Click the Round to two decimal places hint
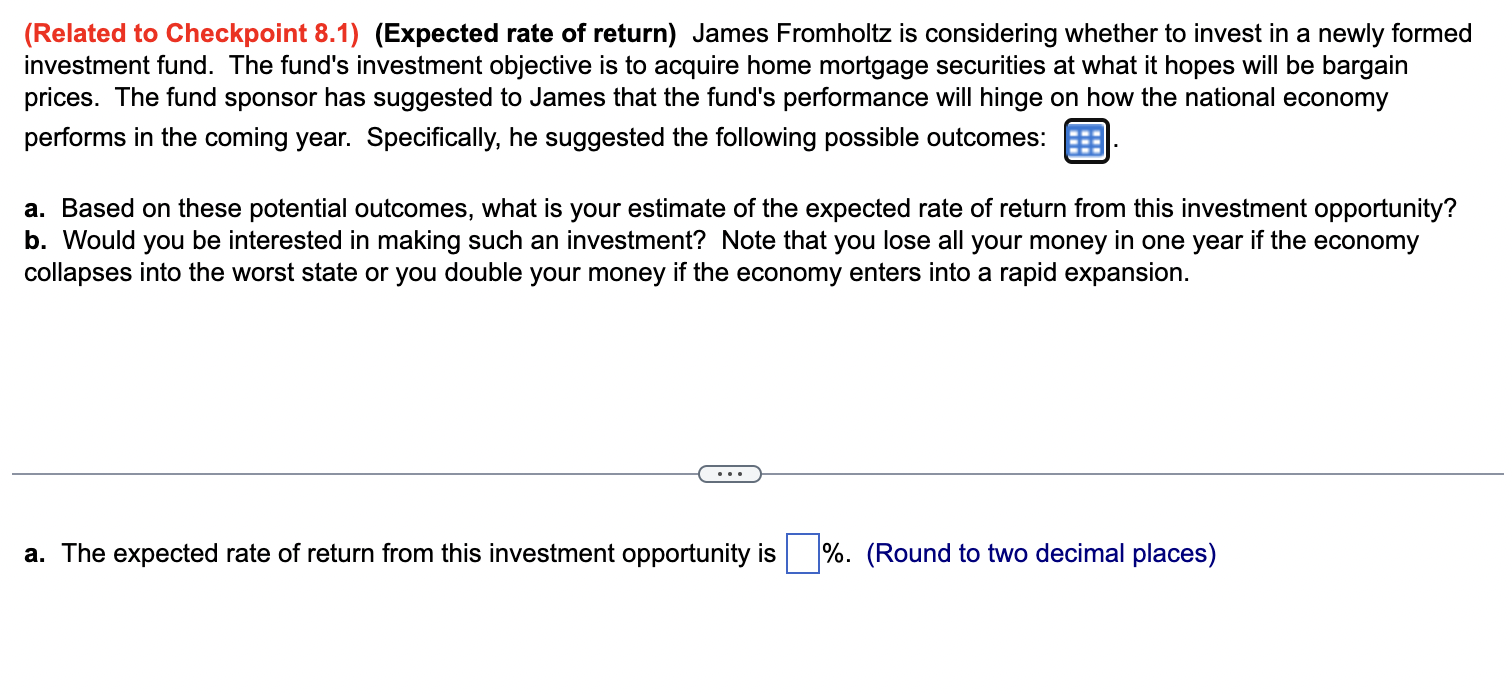This screenshot has height=694, width=1512. pos(1041,554)
